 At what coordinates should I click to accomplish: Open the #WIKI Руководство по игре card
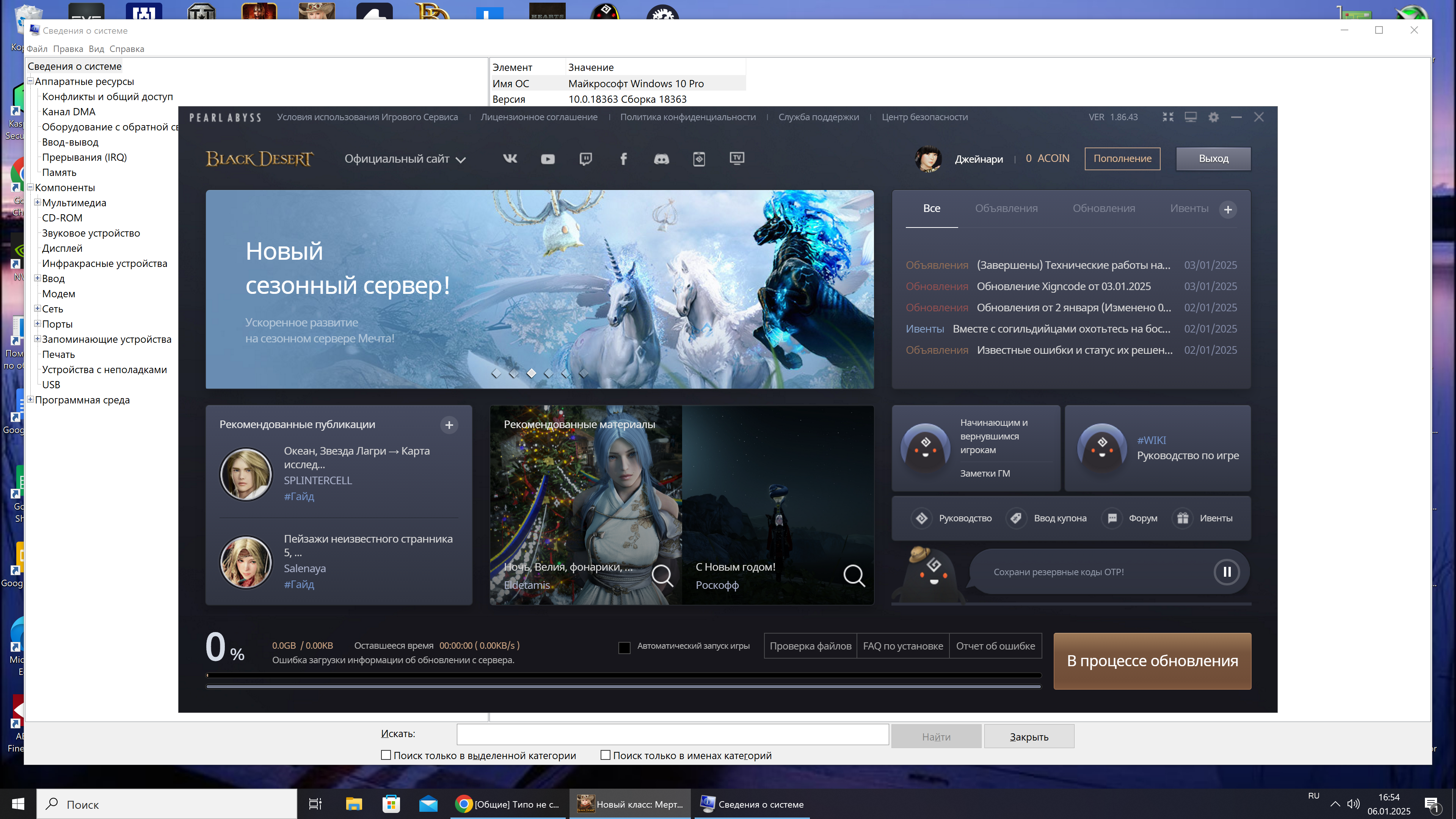coord(1158,448)
